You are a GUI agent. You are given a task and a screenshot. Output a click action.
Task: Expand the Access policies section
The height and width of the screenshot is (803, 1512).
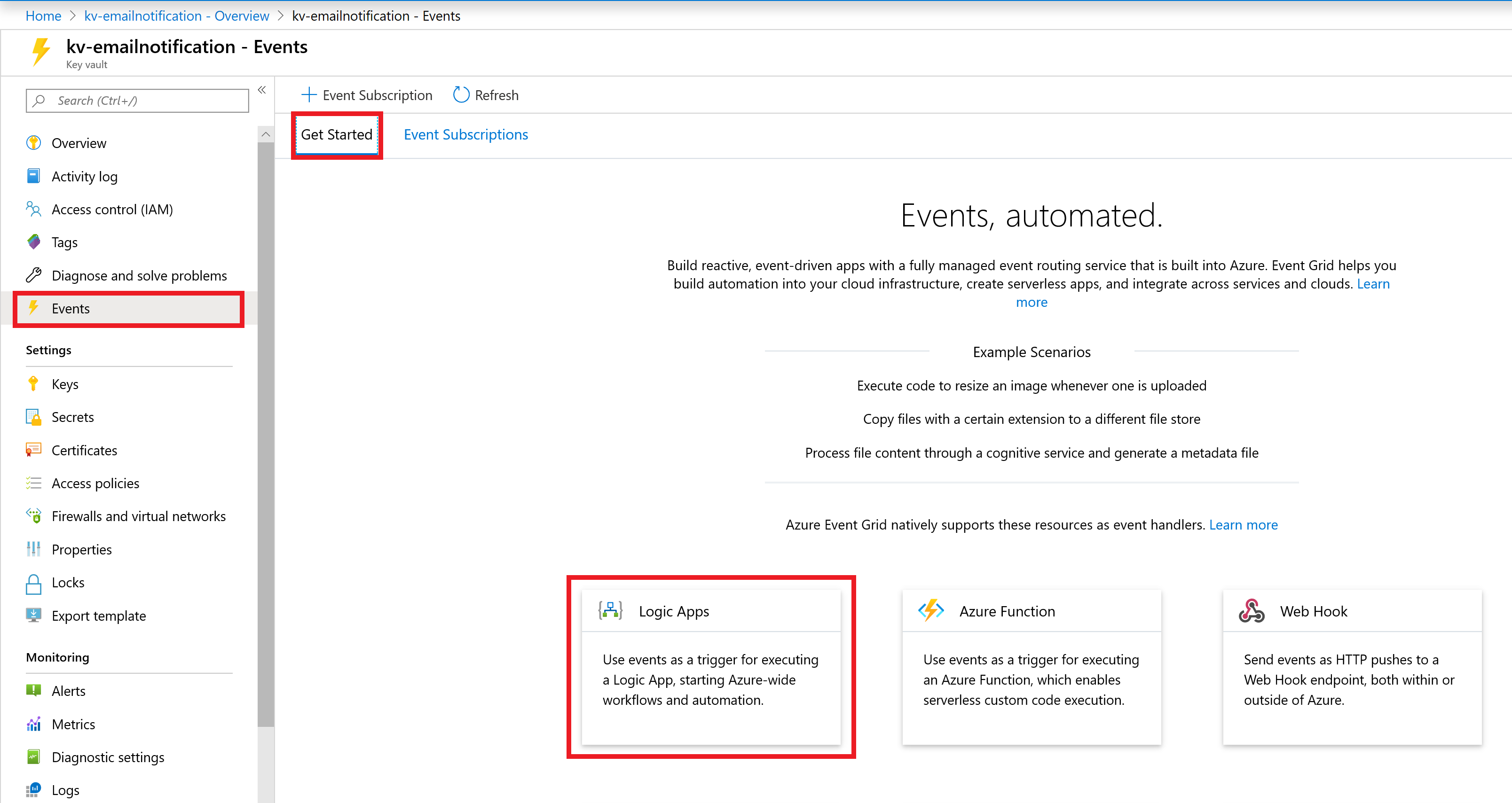click(x=95, y=483)
